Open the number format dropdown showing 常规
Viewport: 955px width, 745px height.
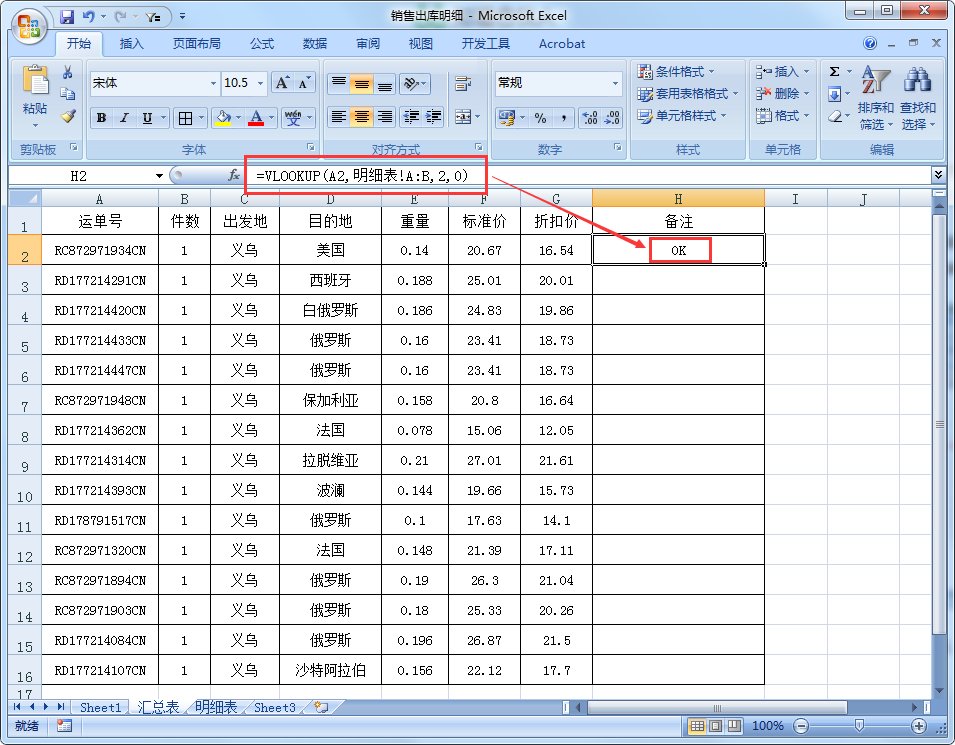pyautogui.click(x=614, y=82)
